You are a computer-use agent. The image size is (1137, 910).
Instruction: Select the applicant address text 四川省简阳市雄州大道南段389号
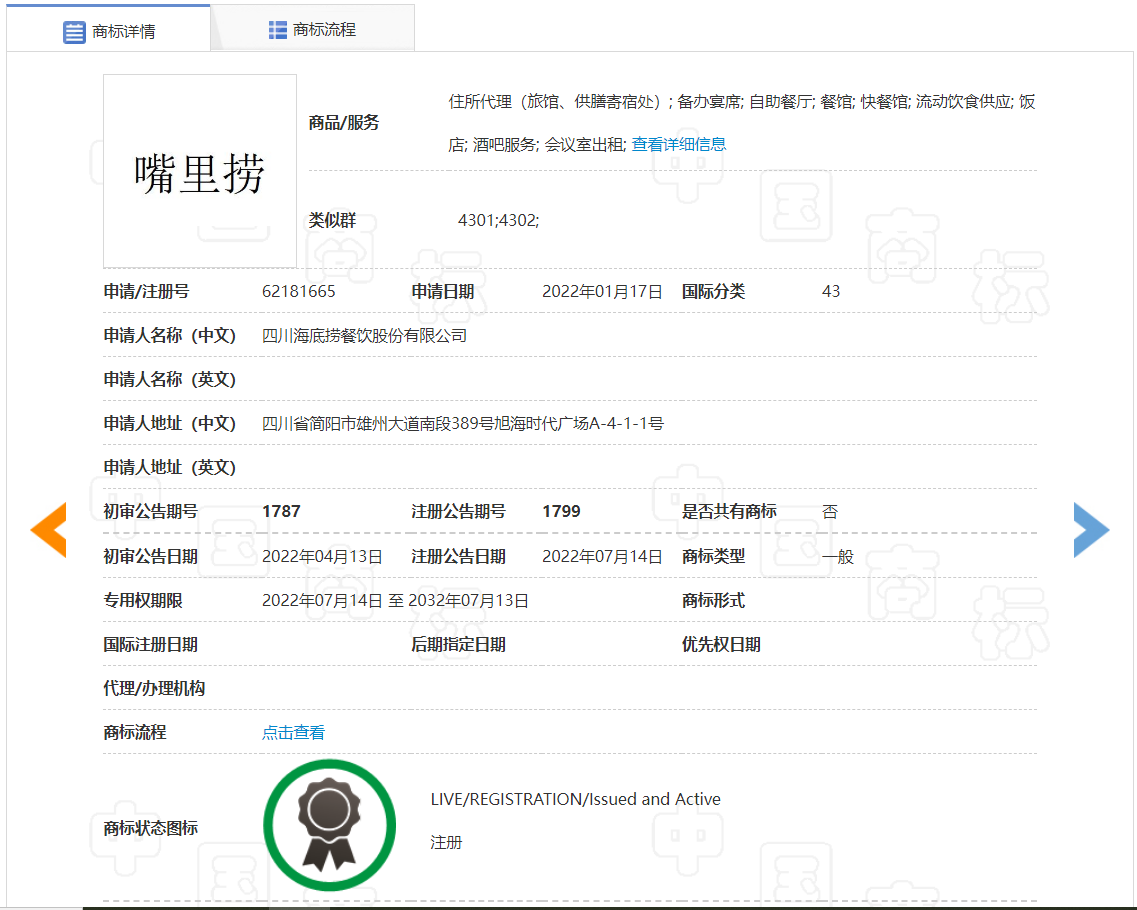tap(377, 423)
